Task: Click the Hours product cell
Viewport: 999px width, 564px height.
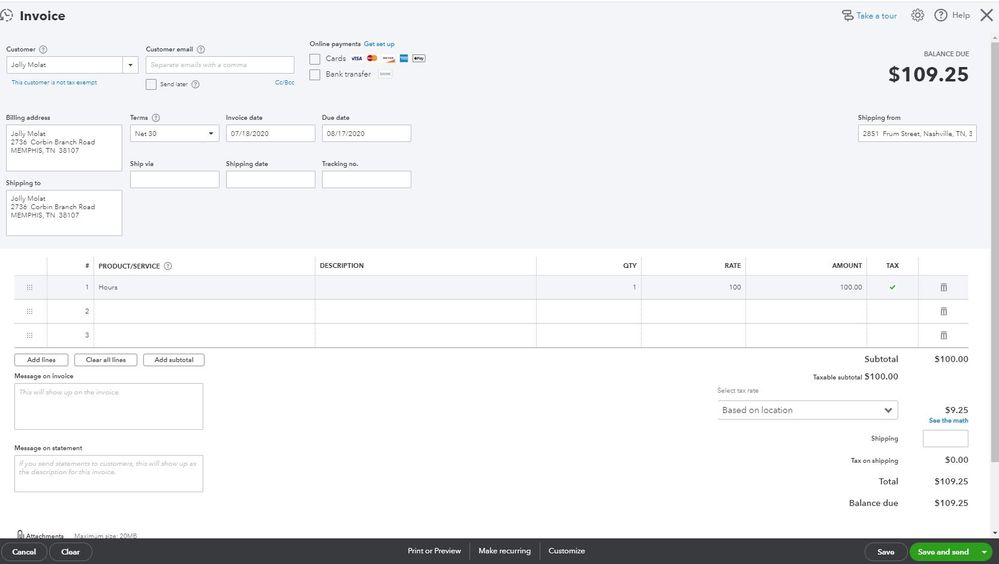Action: coord(204,287)
